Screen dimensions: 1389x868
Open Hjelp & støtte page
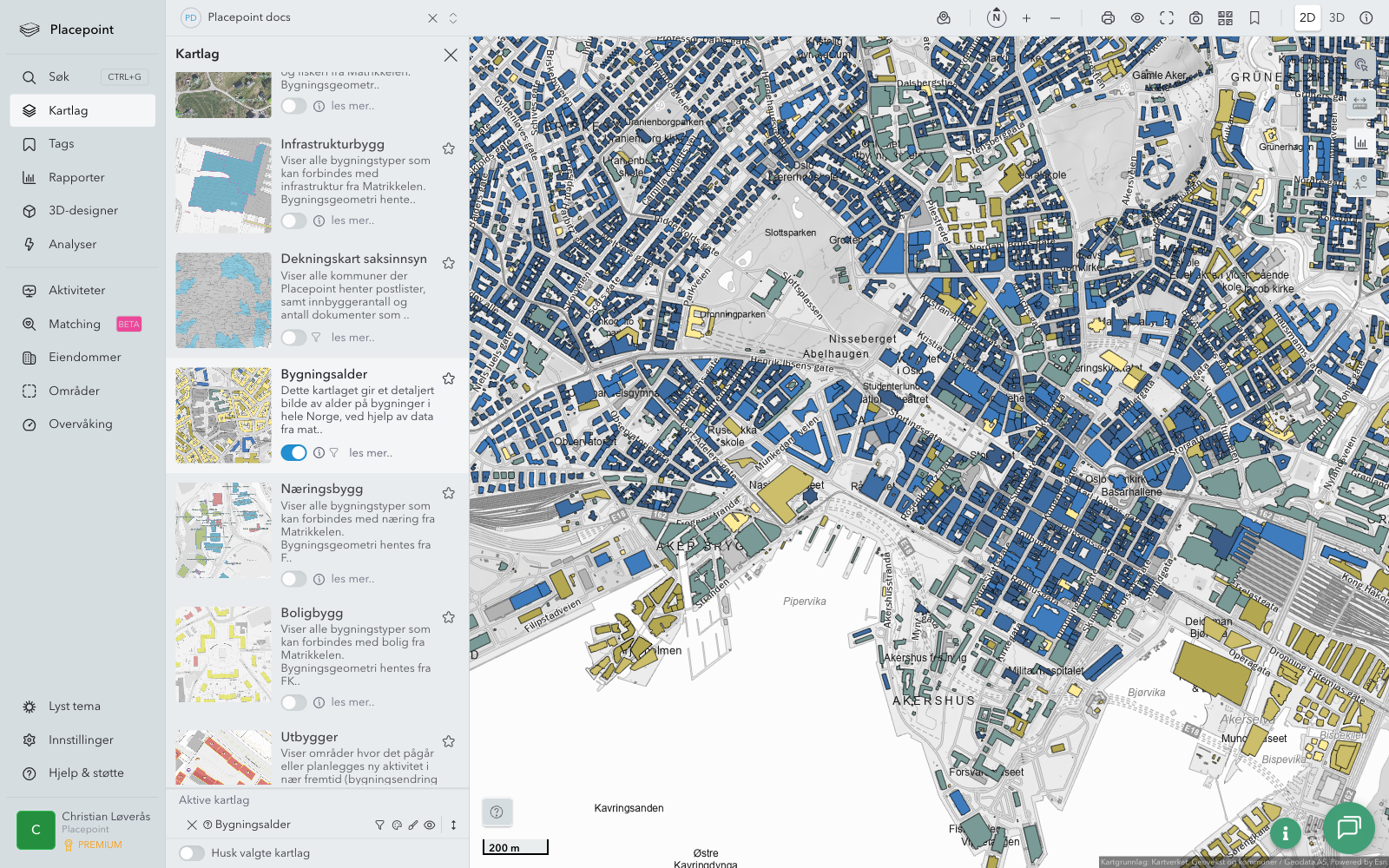coord(86,773)
